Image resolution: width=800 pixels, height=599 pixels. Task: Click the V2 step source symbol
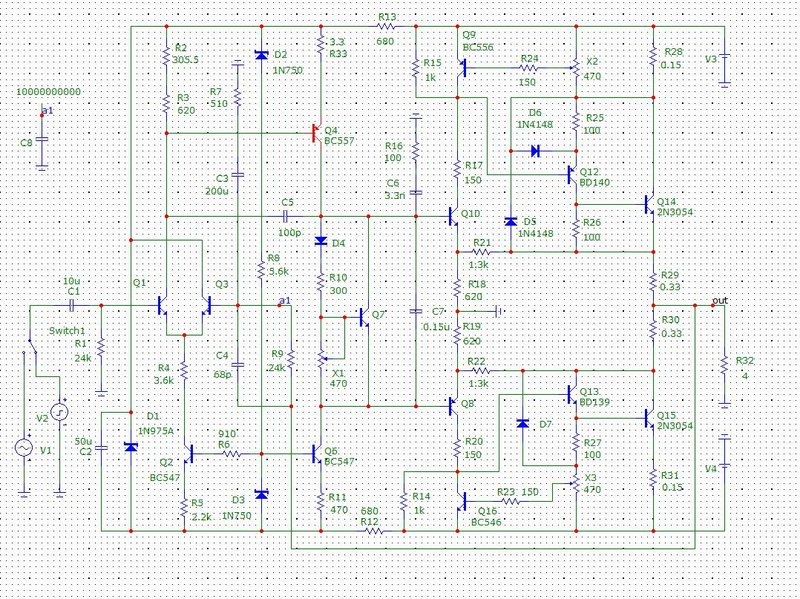click(60, 412)
